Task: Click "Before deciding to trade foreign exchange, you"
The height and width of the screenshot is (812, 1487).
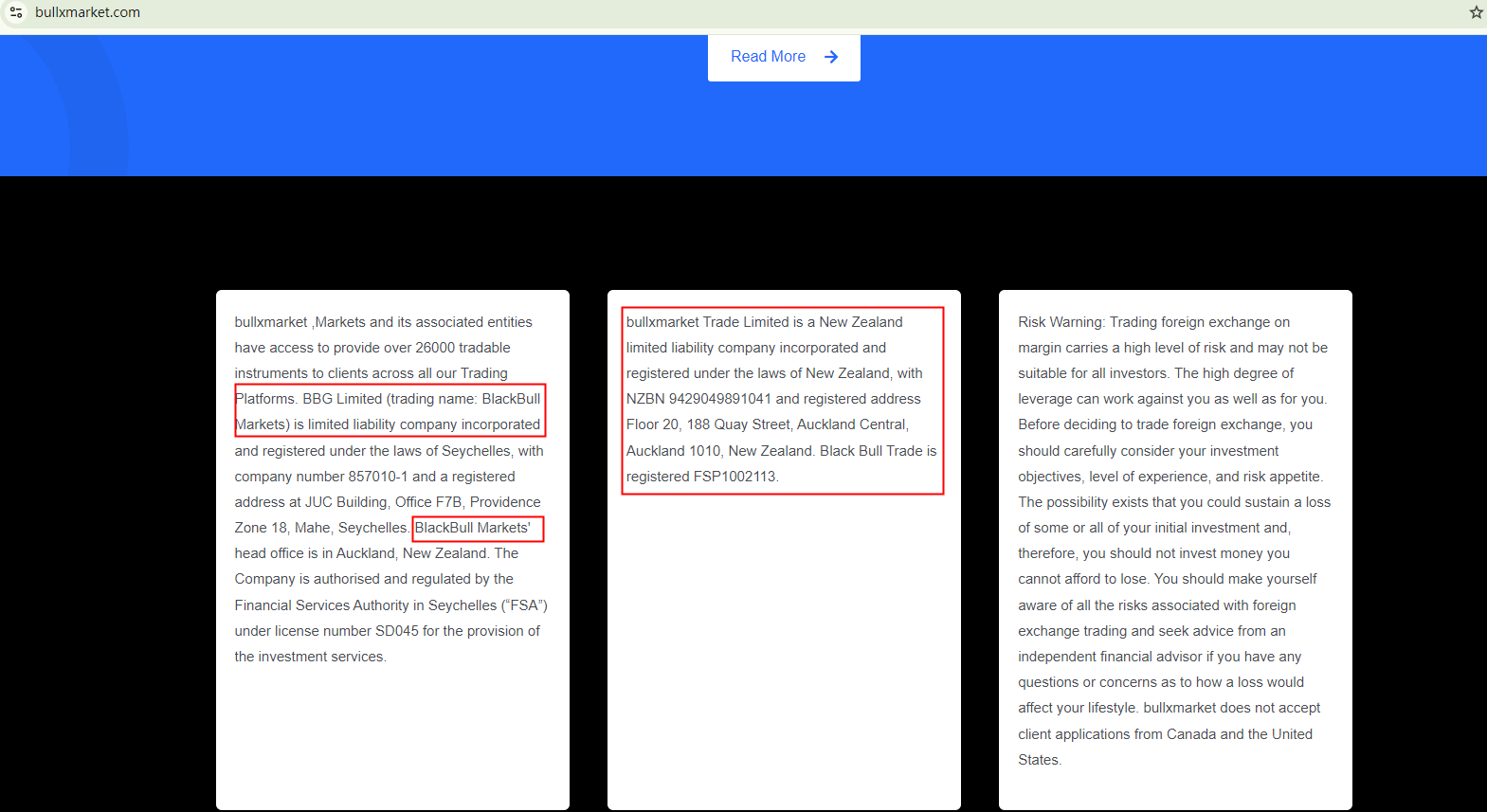Action: (x=1166, y=424)
